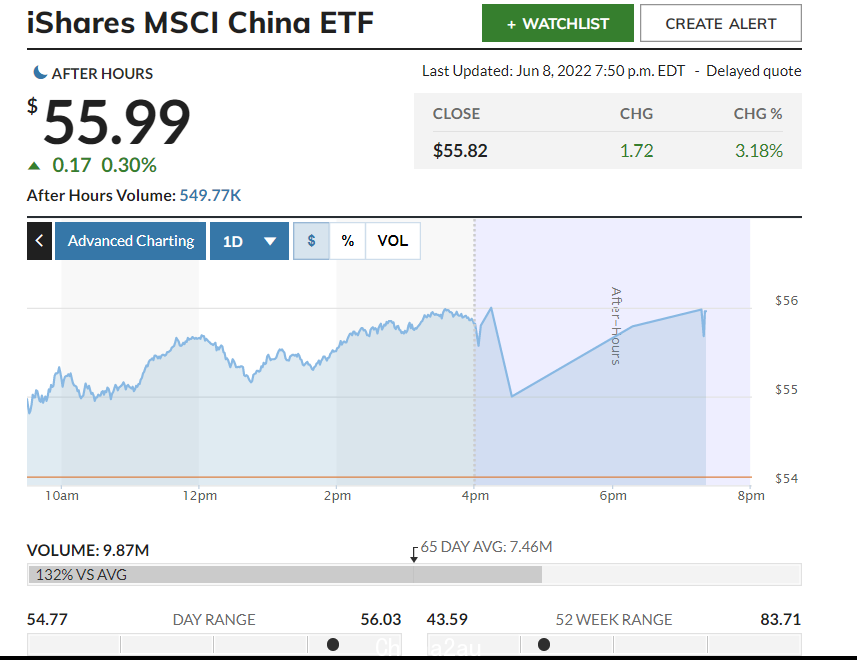
Task: Open Advanced Charting
Action: click(x=131, y=241)
